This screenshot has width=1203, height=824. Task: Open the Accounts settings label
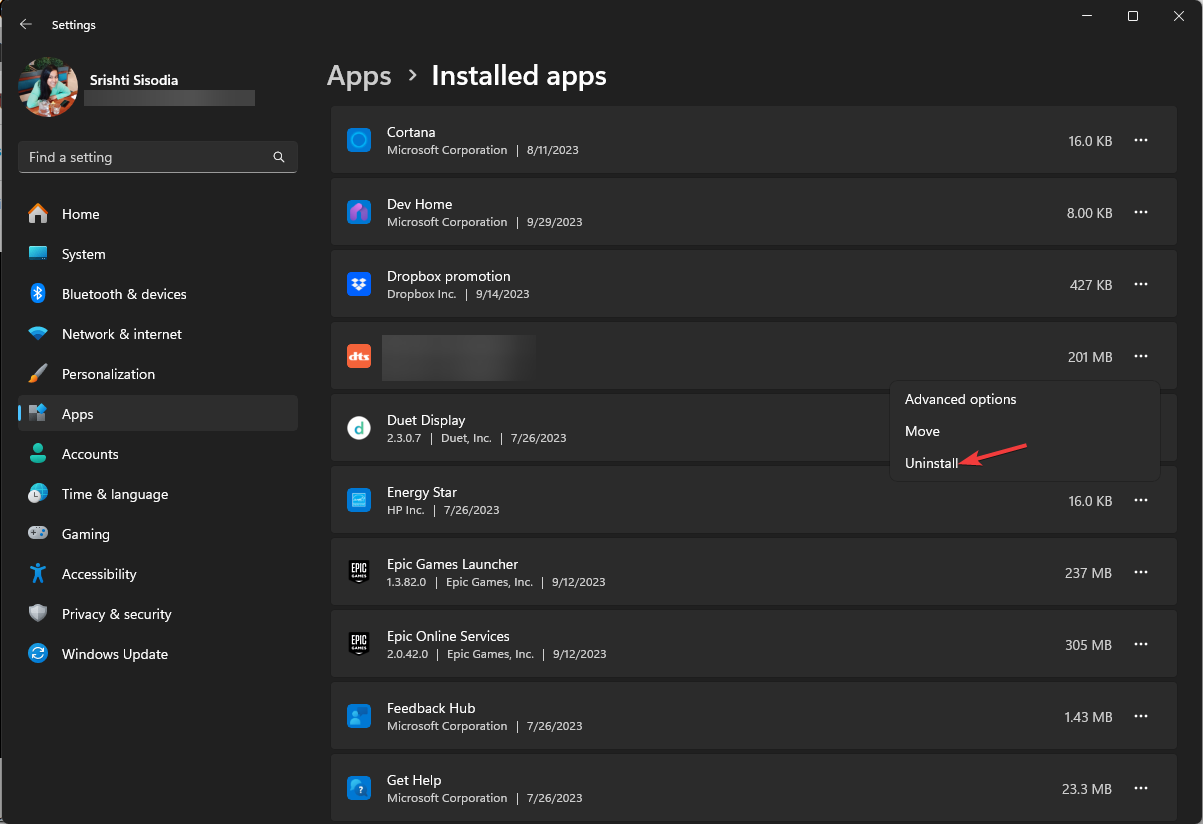click(90, 454)
